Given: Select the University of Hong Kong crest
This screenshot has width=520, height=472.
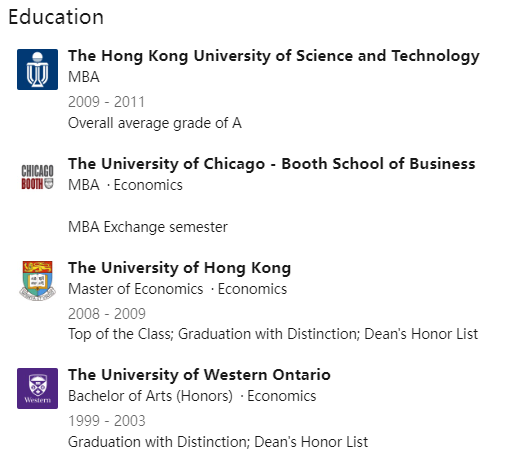Looking at the screenshot, I should pyautogui.click(x=37, y=281).
